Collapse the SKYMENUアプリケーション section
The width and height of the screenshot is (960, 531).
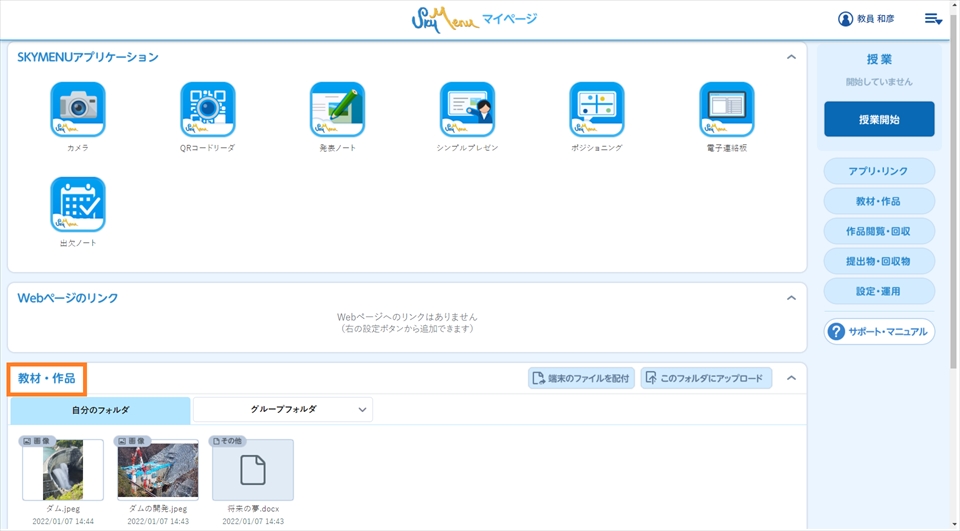[x=791, y=58]
